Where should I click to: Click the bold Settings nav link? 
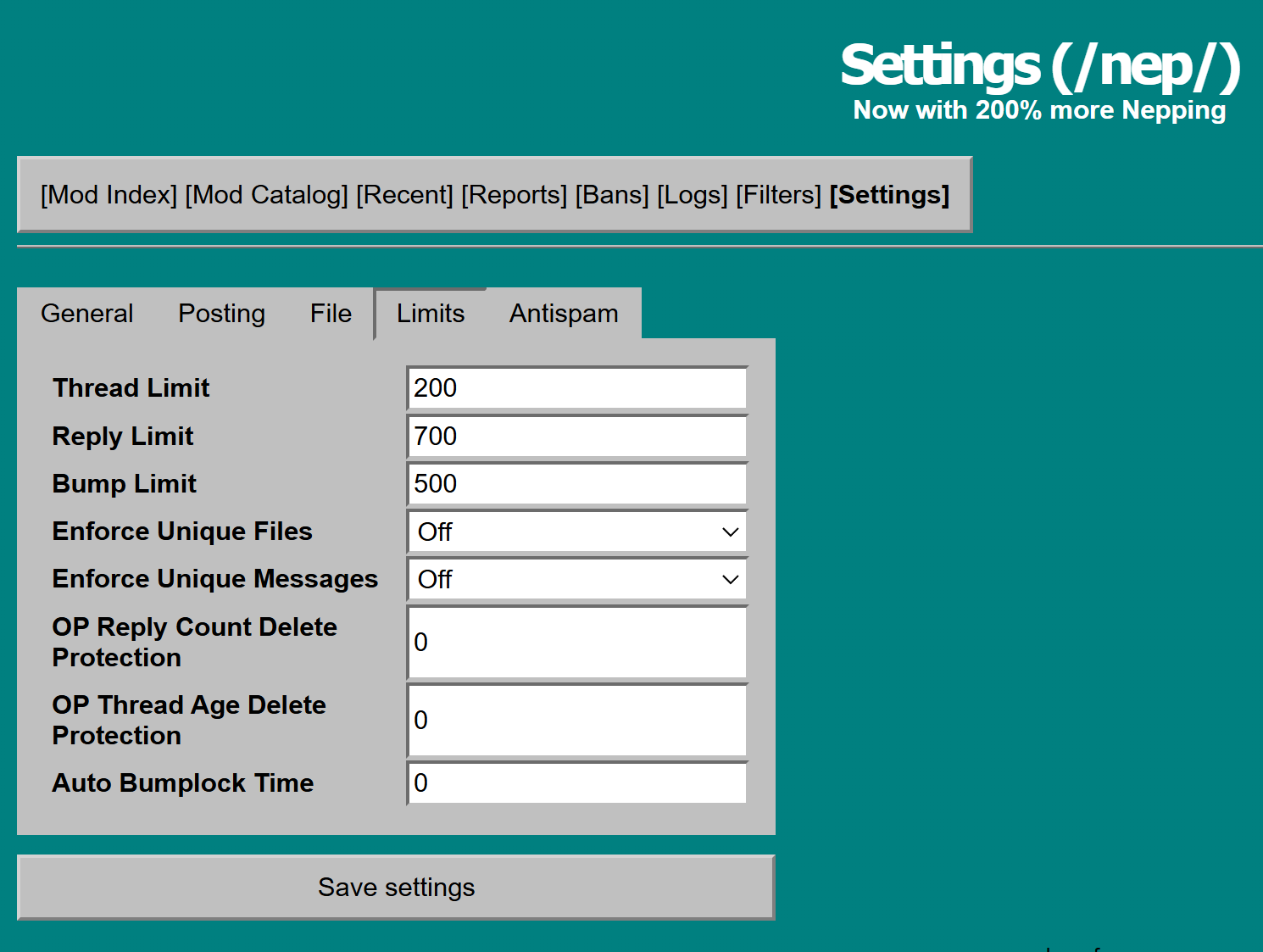click(889, 195)
